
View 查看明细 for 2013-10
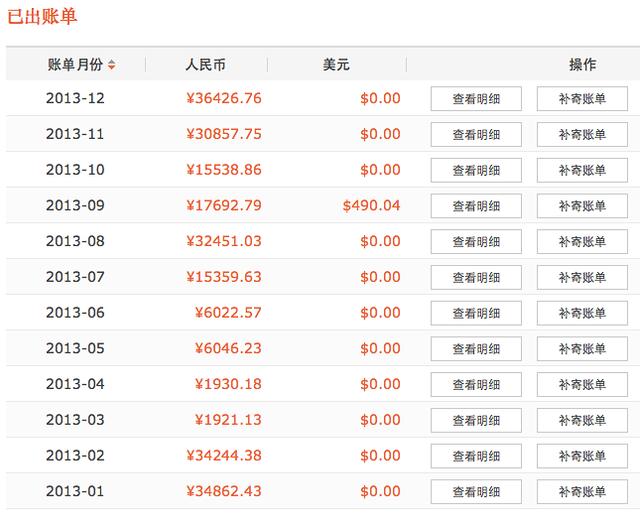[x=476, y=170]
